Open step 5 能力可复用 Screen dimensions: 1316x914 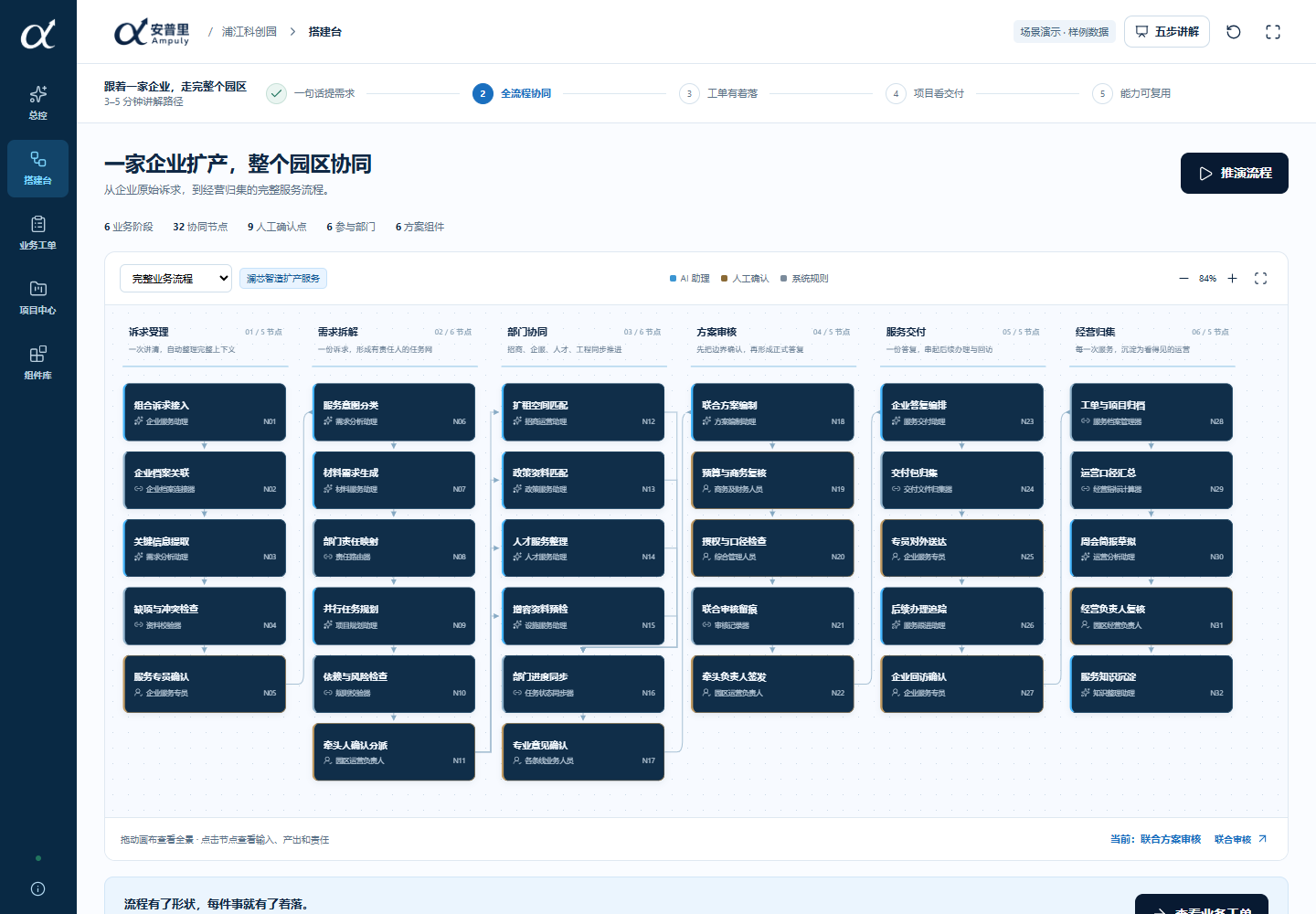click(x=1131, y=93)
